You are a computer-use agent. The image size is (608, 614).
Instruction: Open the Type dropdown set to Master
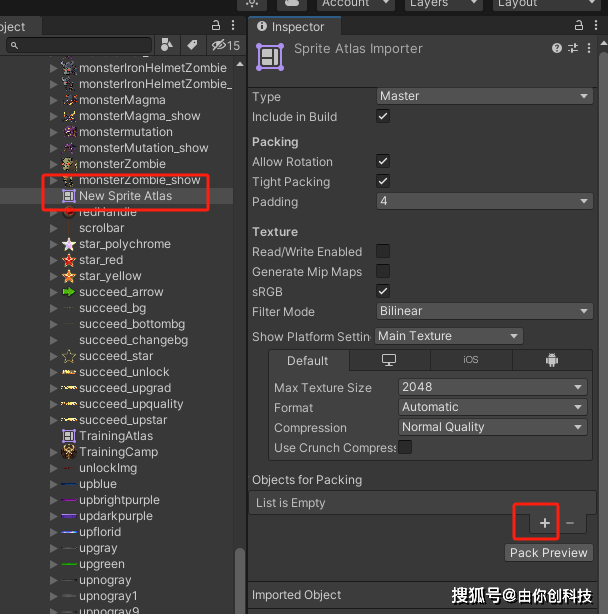point(485,96)
